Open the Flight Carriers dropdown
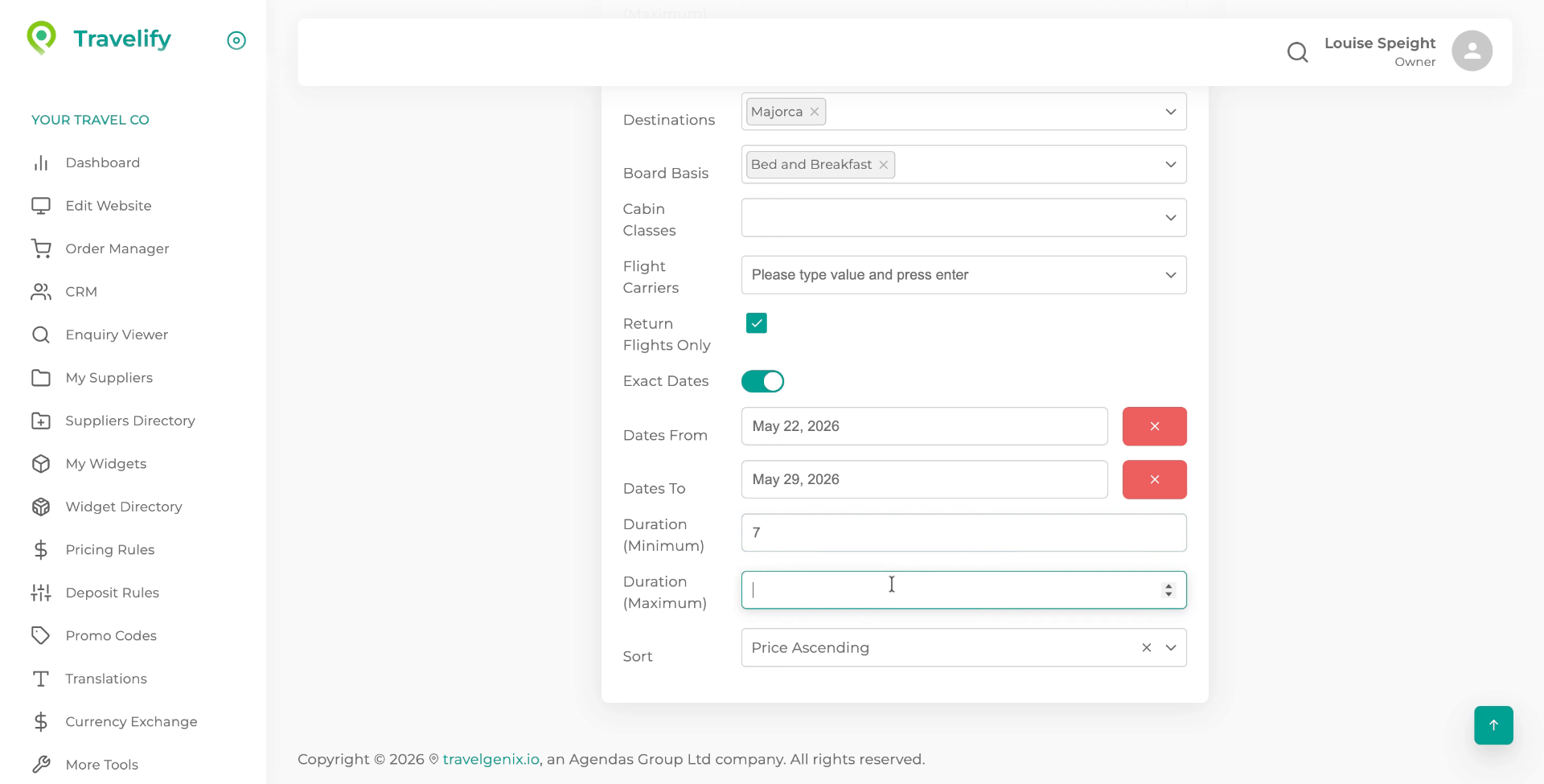Viewport: 1544px width, 784px height. pos(1171,275)
